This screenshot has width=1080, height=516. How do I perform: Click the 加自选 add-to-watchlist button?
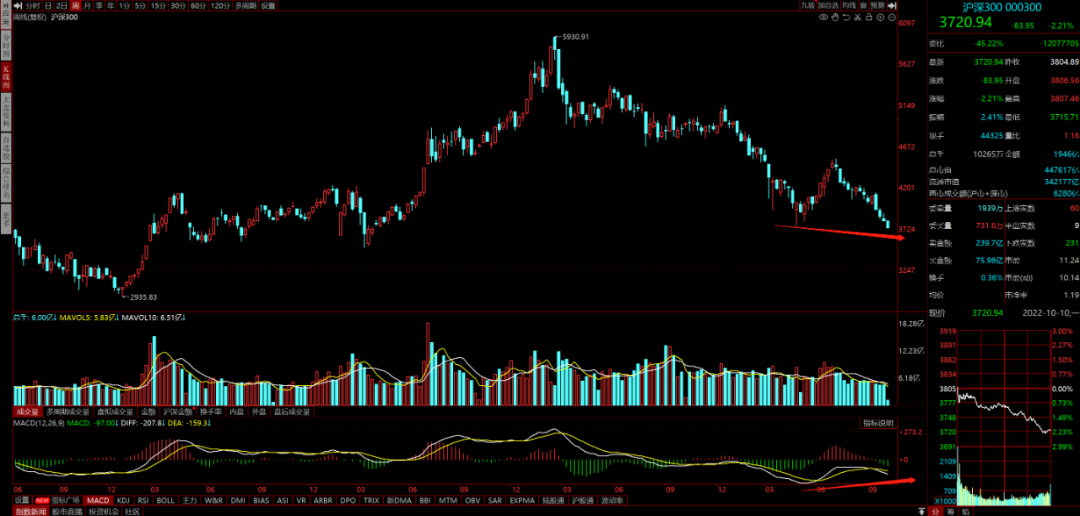827,5
